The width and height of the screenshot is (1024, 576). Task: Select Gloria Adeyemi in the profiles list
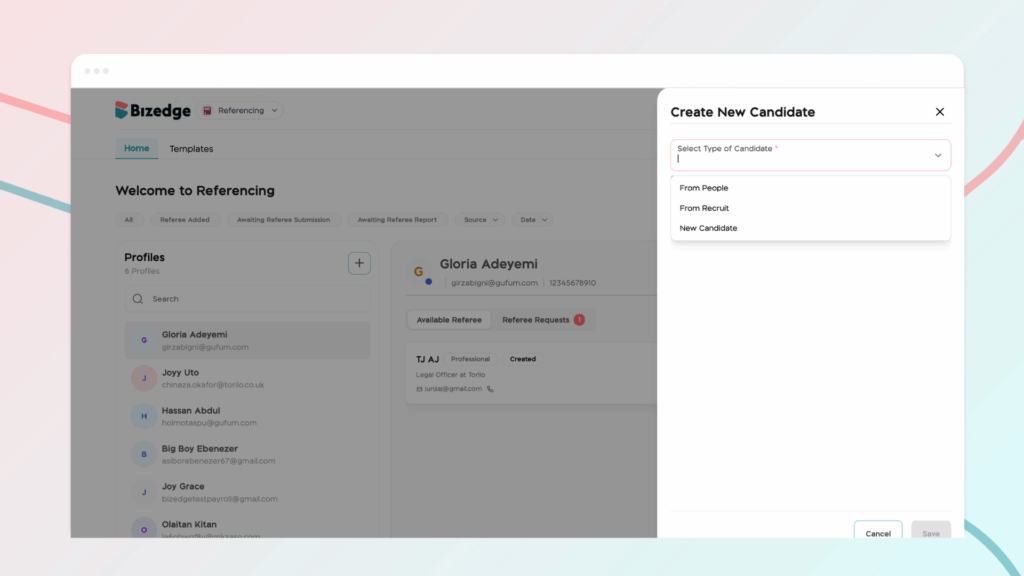click(x=247, y=340)
